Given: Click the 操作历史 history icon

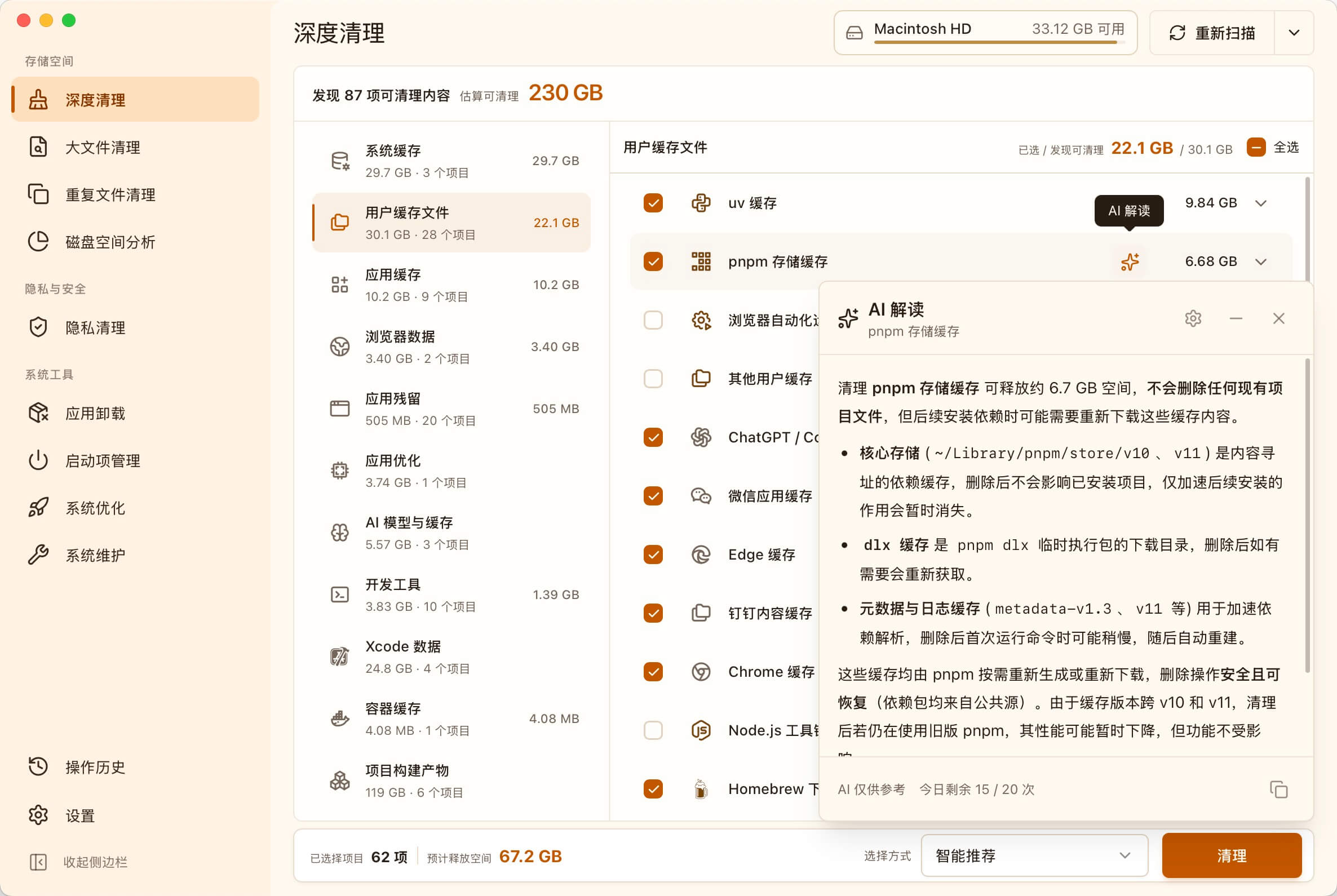Looking at the screenshot, I should tap(38, 767).
